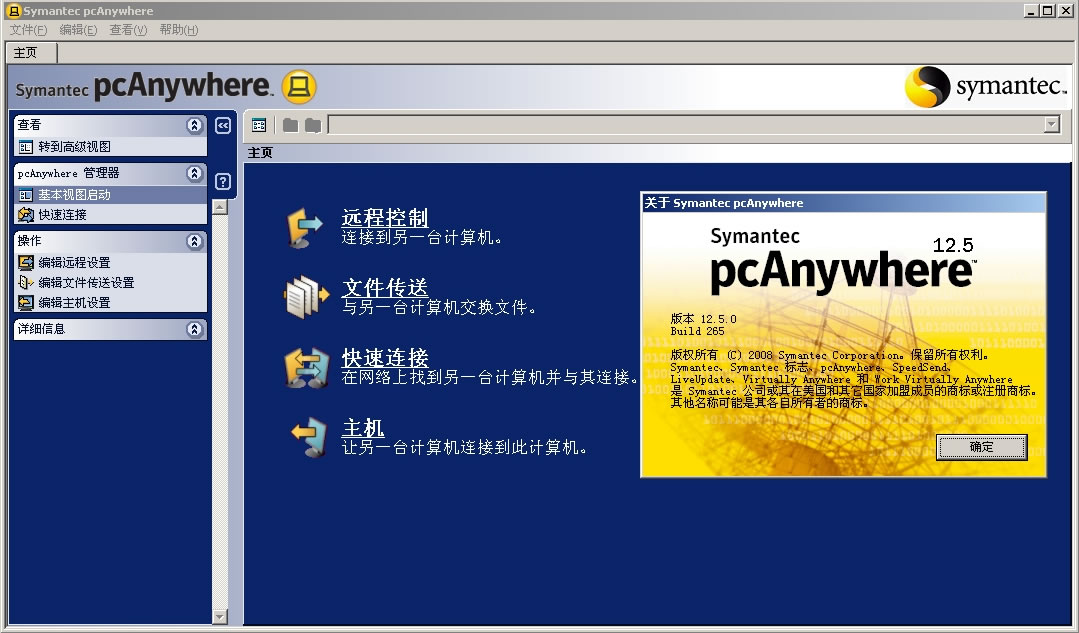Collapse the 查看 panel section
The width and height of the screenshot is (1079, 633).
pos(194,125)
